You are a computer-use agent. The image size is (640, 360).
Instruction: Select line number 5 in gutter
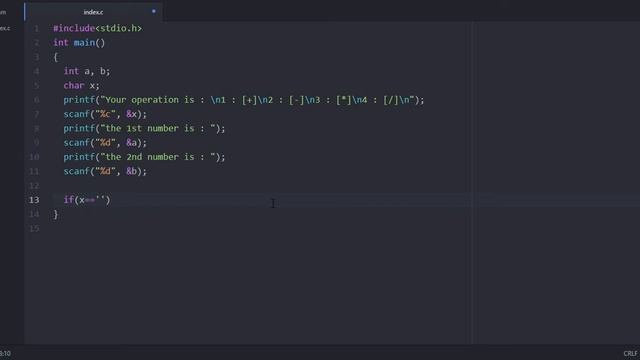36,85
